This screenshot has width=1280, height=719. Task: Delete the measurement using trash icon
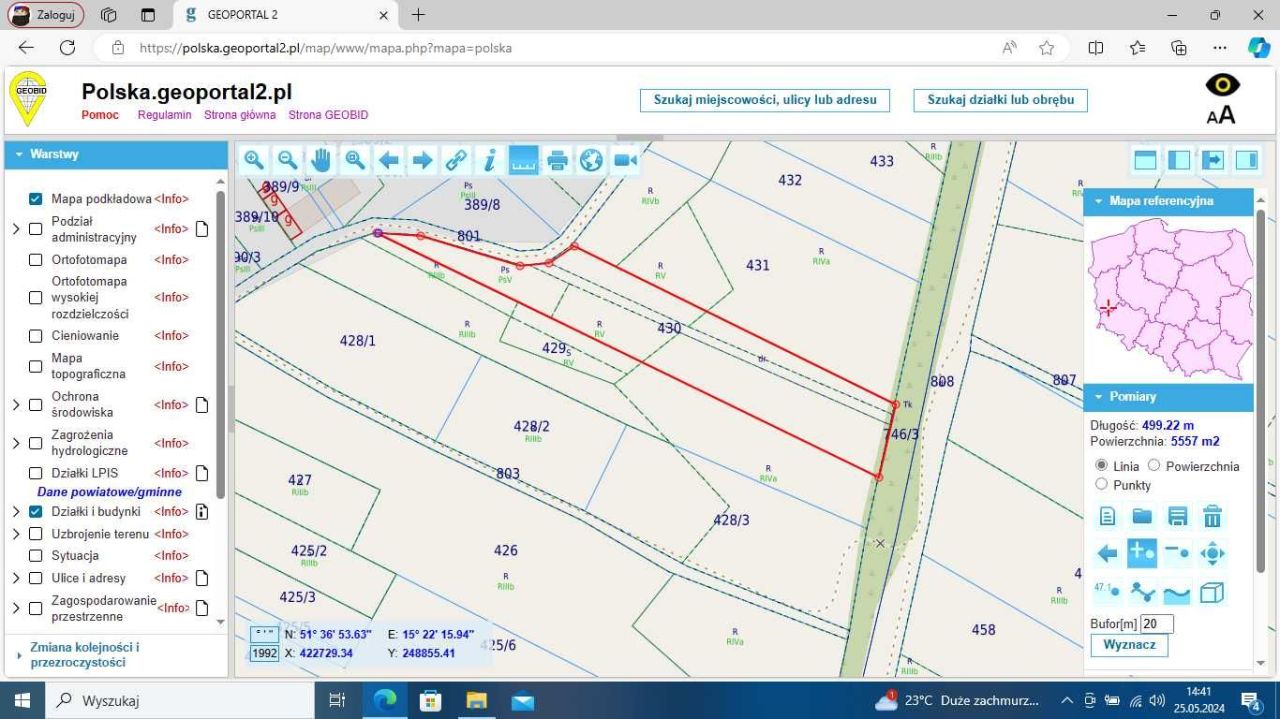[1211, 515]
